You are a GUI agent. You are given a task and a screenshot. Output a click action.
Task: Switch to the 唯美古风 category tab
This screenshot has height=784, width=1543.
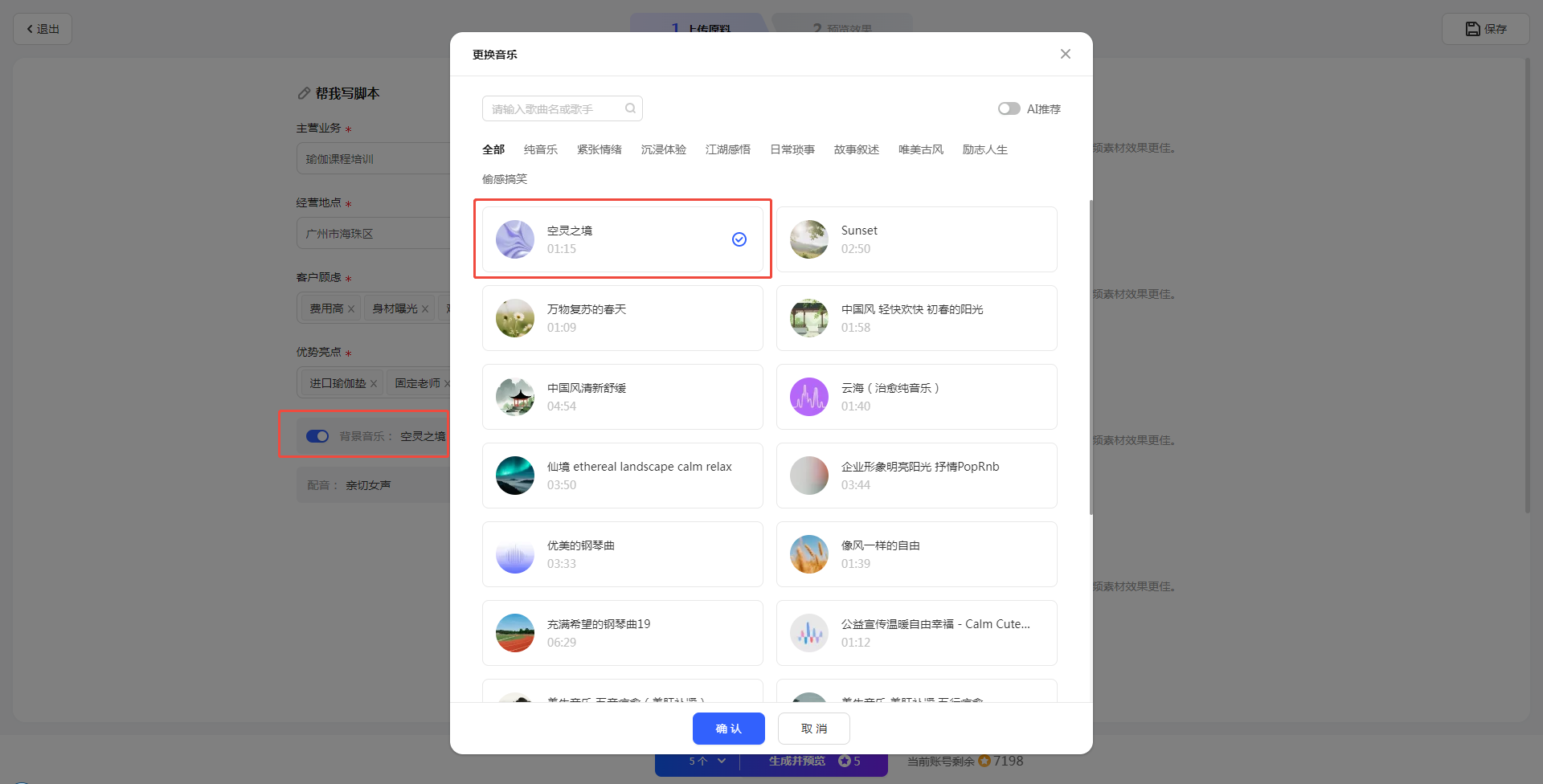pos(921,149)
